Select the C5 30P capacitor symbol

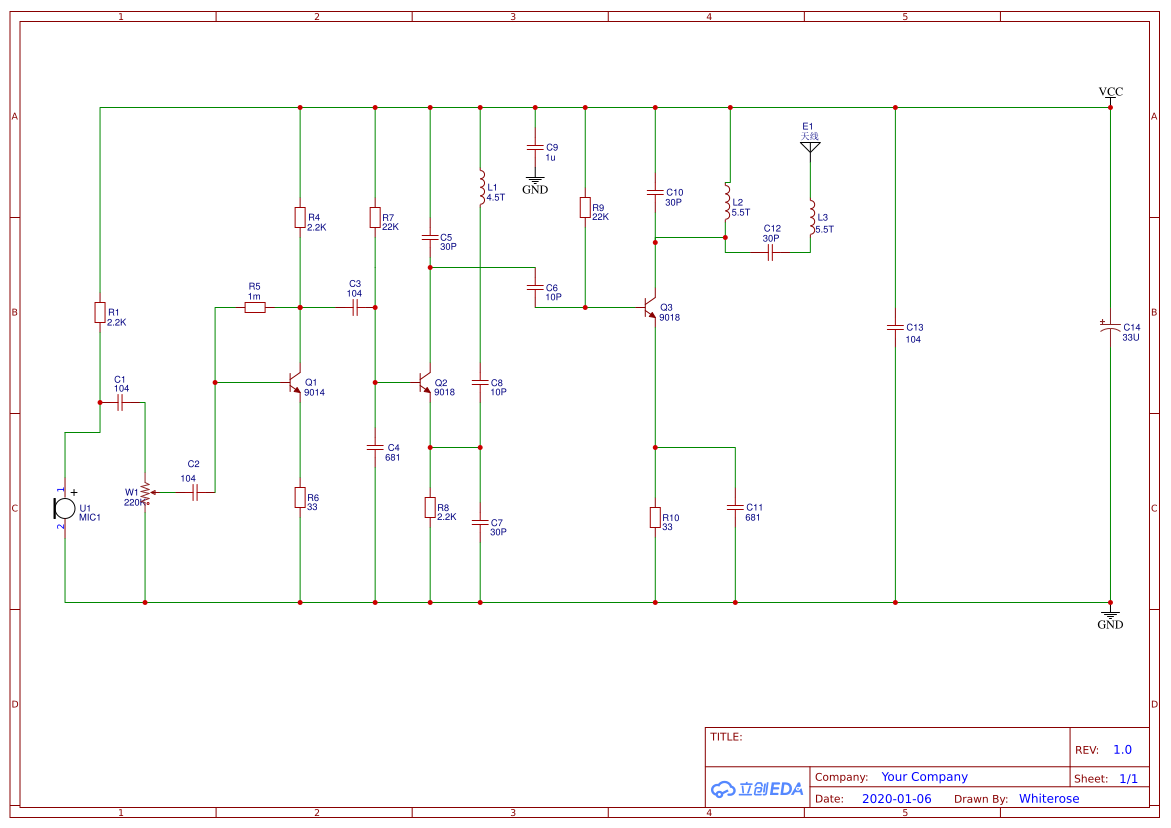[430, 237]
